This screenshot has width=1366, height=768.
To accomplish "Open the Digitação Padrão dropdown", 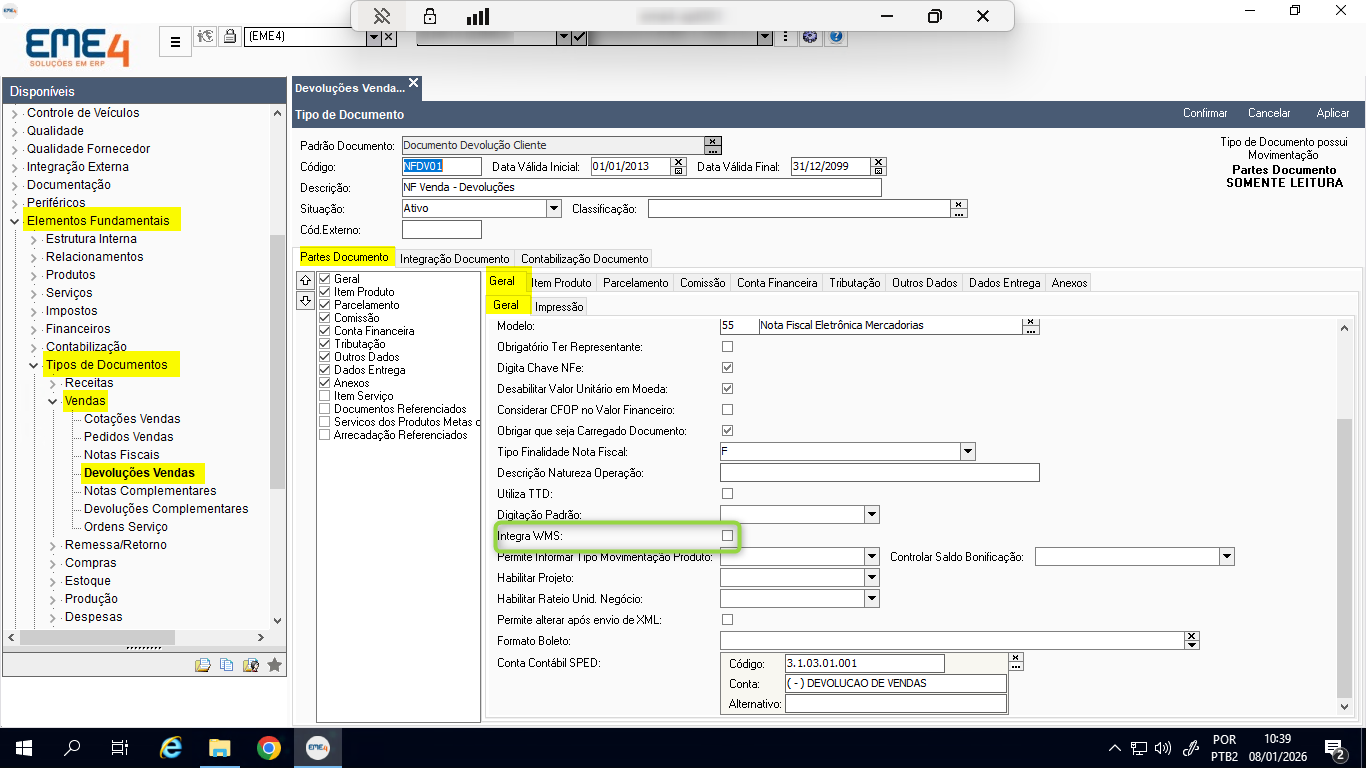I will (872, 515).
